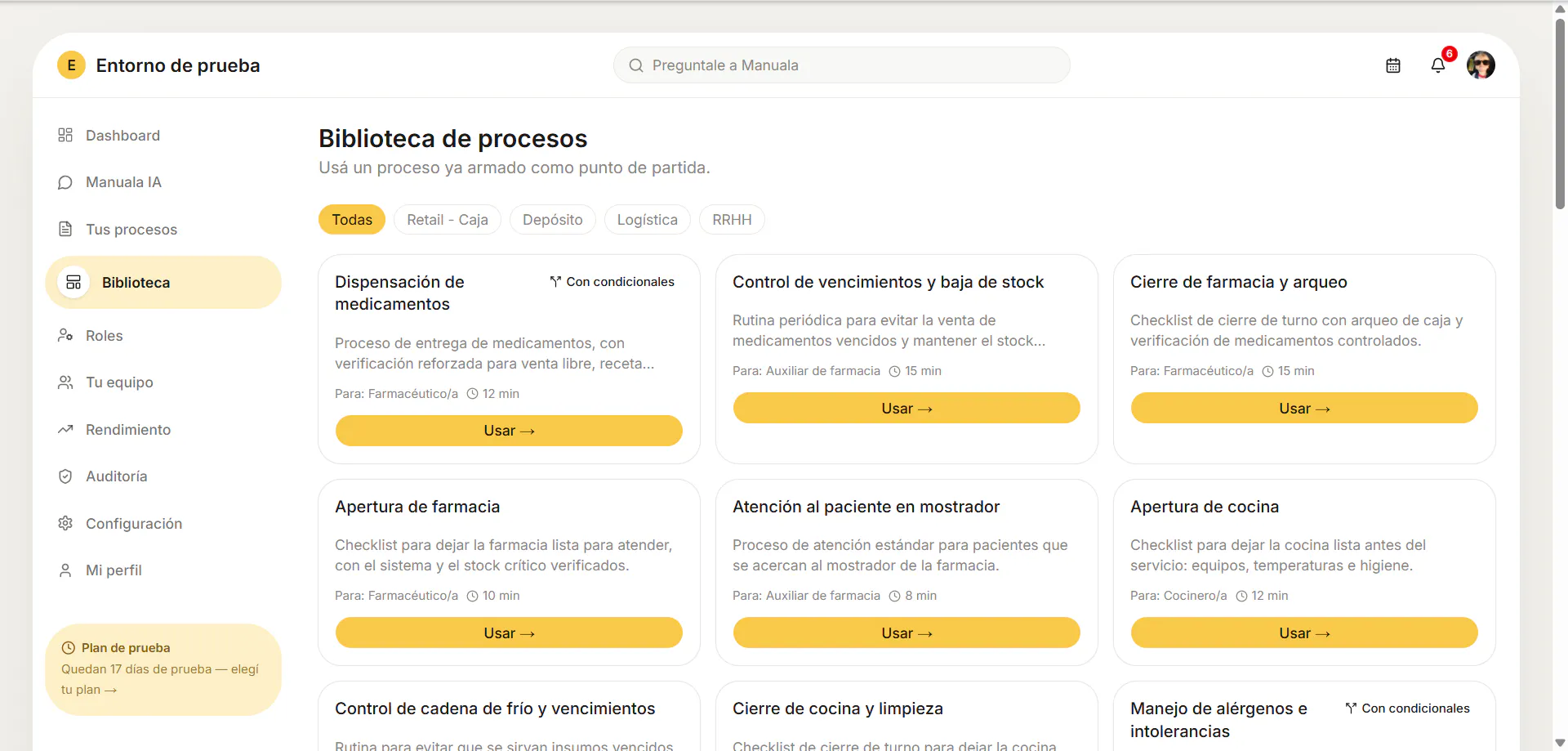
Task: Focus the Preguntale a Manuala search field
Action: click(842, 65)
